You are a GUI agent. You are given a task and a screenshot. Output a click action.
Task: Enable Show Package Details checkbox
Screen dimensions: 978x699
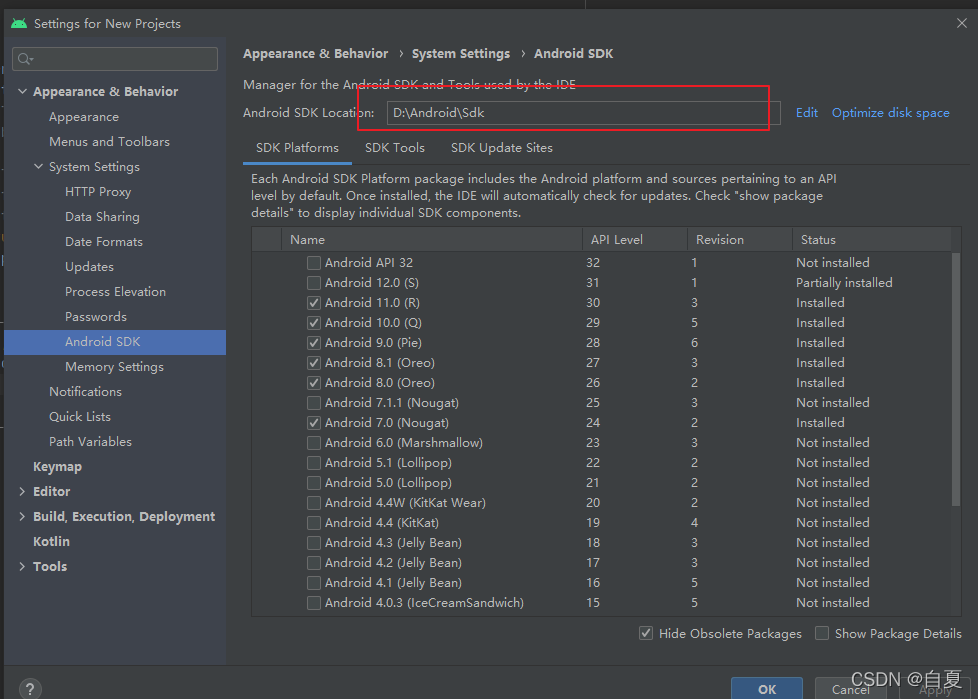click(x=822, y=634)
